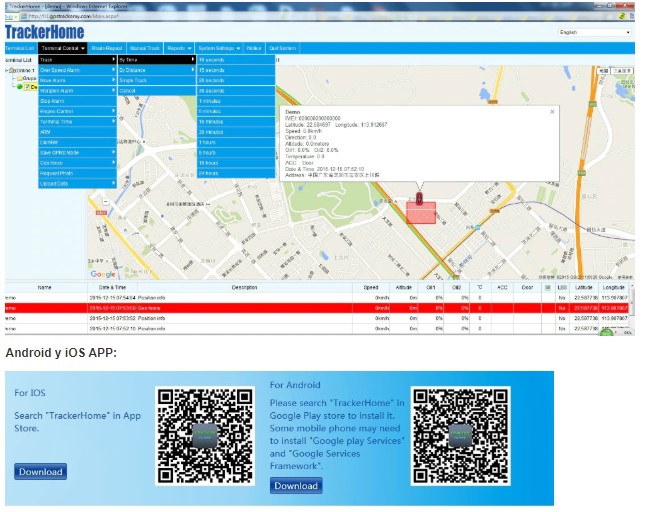648x512 pixels.
Task: Expand the Upload Data submenu
Action: pyautogui.click(x=78, y=184)
